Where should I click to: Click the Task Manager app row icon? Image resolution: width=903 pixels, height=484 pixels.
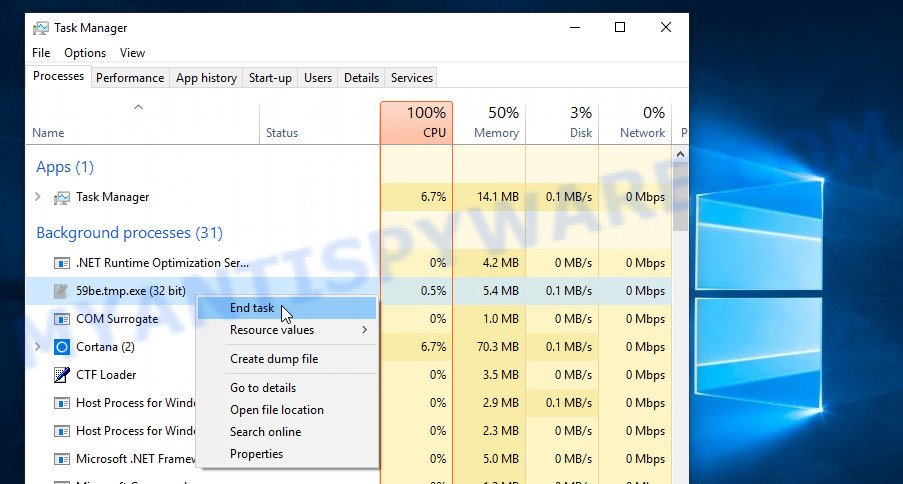(62, 197)
